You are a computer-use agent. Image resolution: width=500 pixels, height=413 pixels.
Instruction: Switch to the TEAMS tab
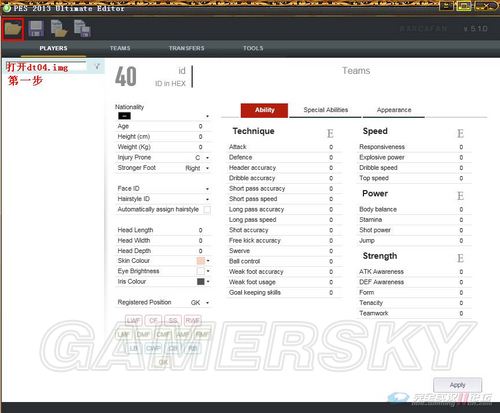(120, 48)
